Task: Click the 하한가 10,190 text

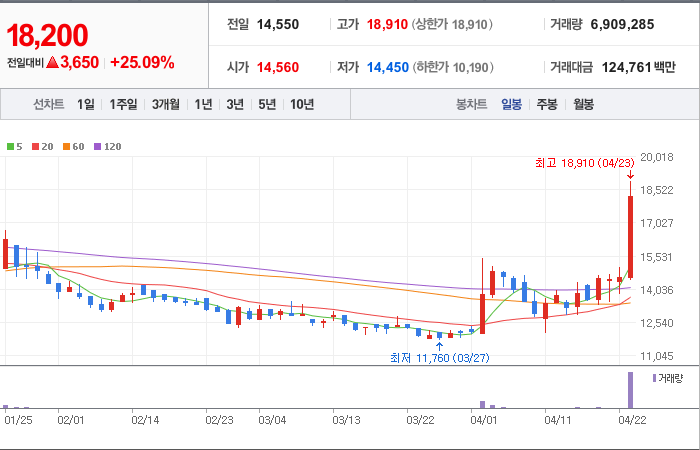Action: tap(453, 67)
